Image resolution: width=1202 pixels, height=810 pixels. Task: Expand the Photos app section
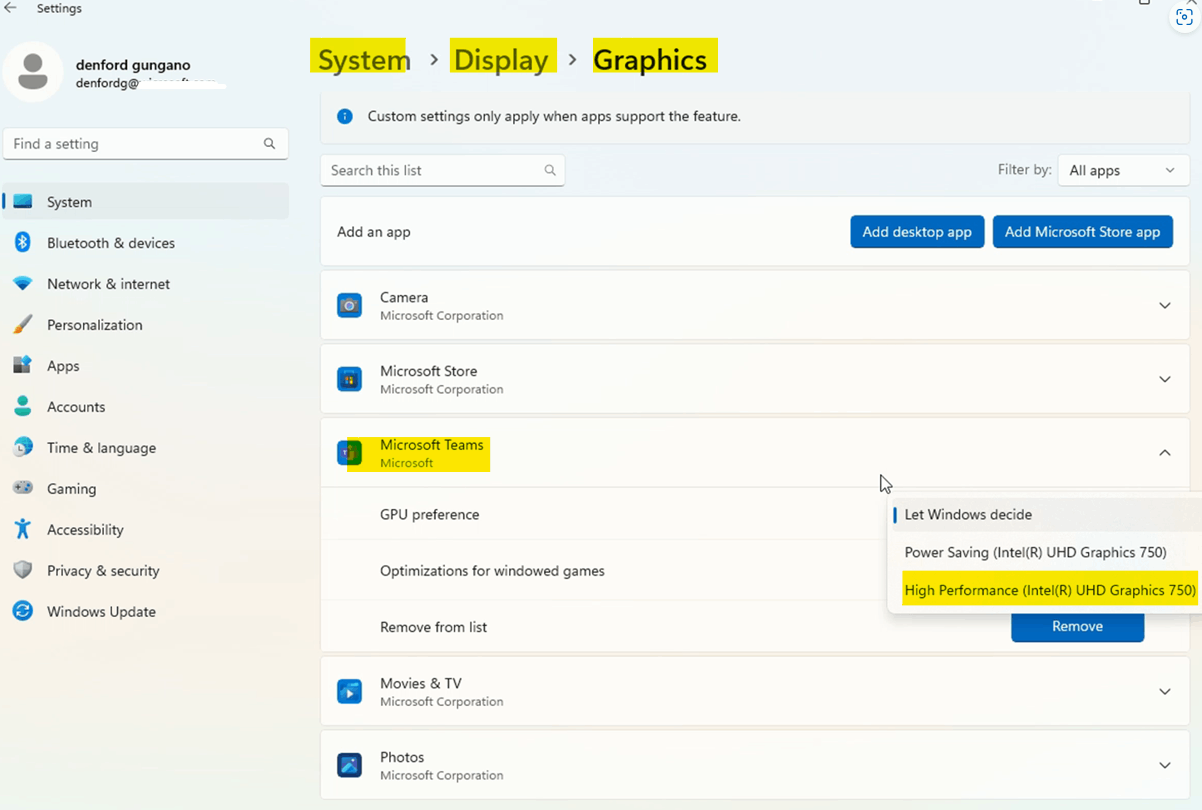point(1164,765)
